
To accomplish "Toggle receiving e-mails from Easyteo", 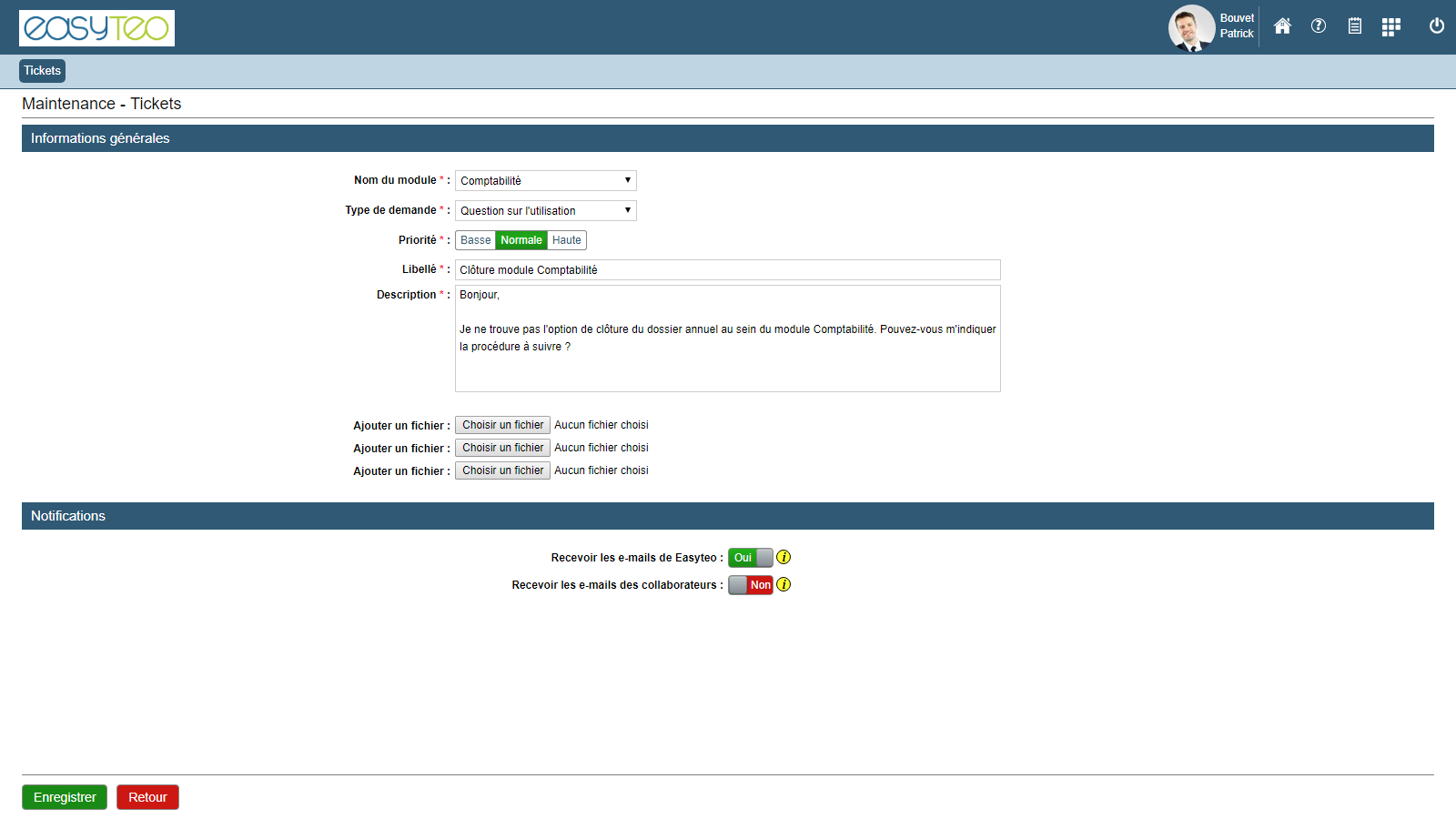I will pyautogui.click(x=750, y=558).
